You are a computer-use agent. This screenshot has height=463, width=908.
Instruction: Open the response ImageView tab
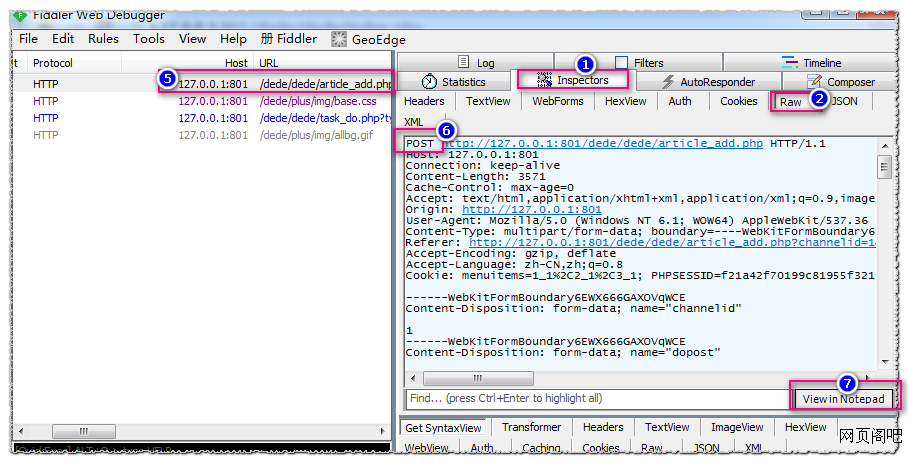(x=737, y=427)
